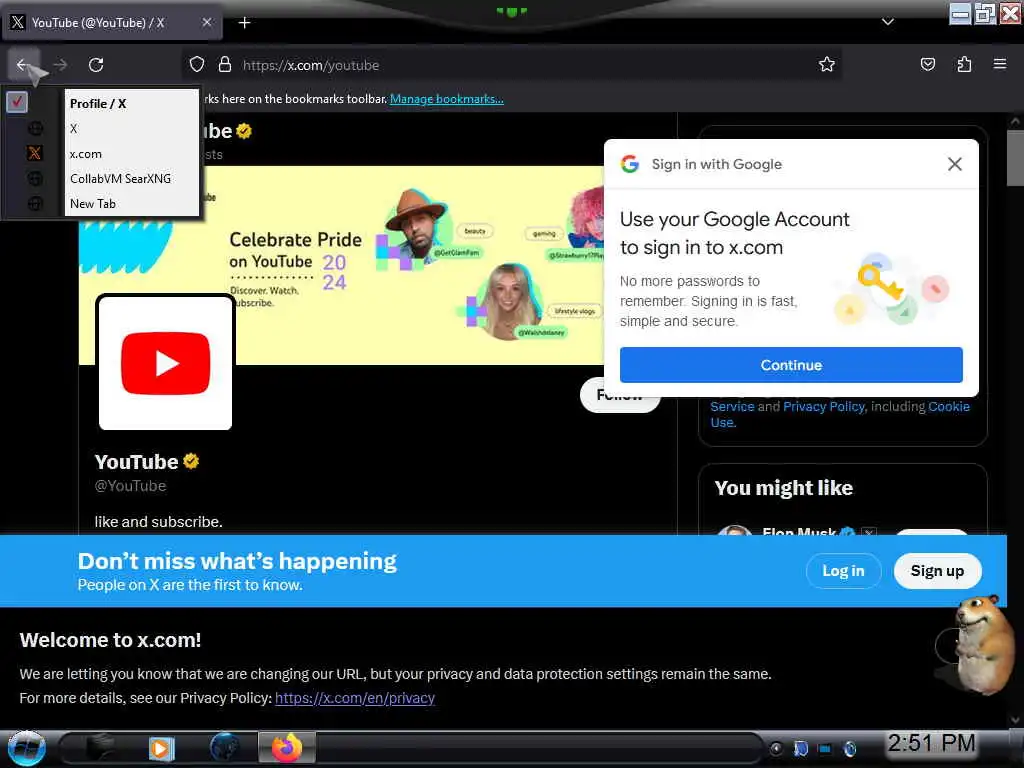Reload the current page
Screen dimensions: 1024x768
(x=96, y=65)
